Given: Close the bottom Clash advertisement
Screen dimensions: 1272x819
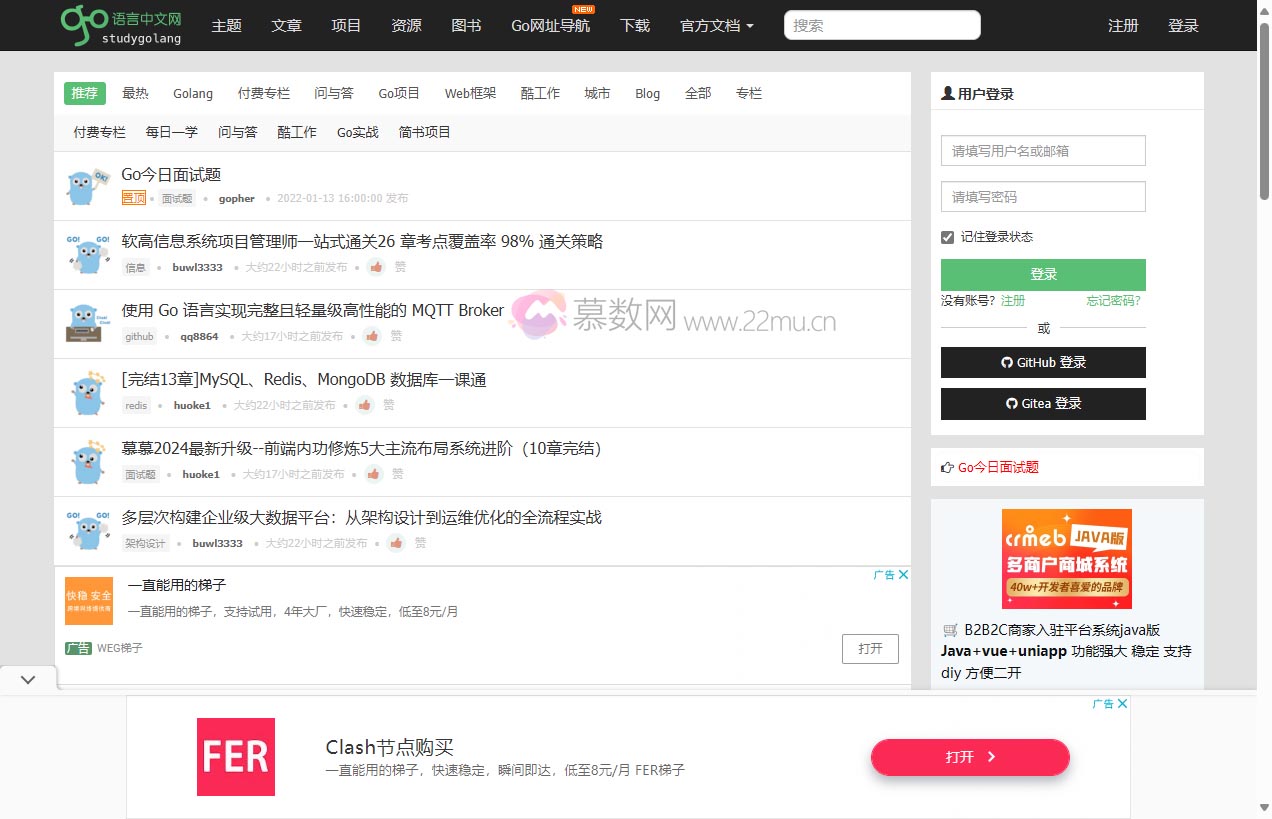Looking at the screenshot, I should tap(1120, 703).
